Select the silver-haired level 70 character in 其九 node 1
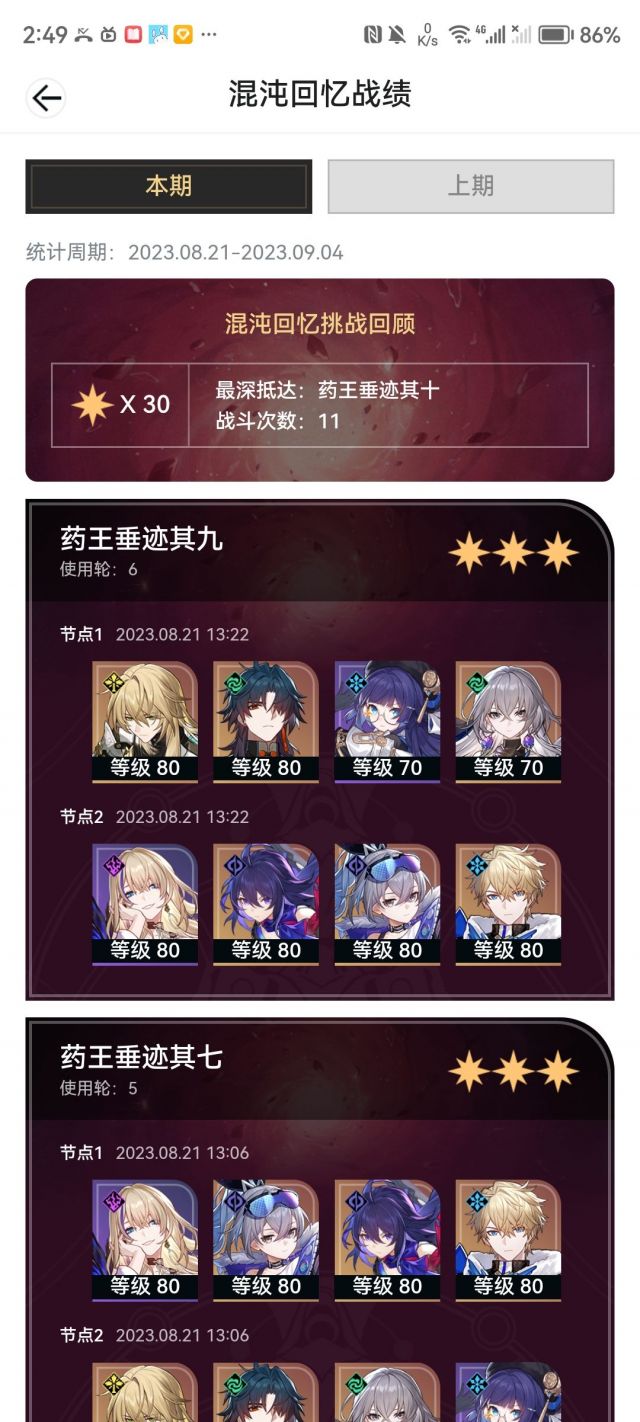The width and height of the screenshot is (640, 1422). point(508,721)
